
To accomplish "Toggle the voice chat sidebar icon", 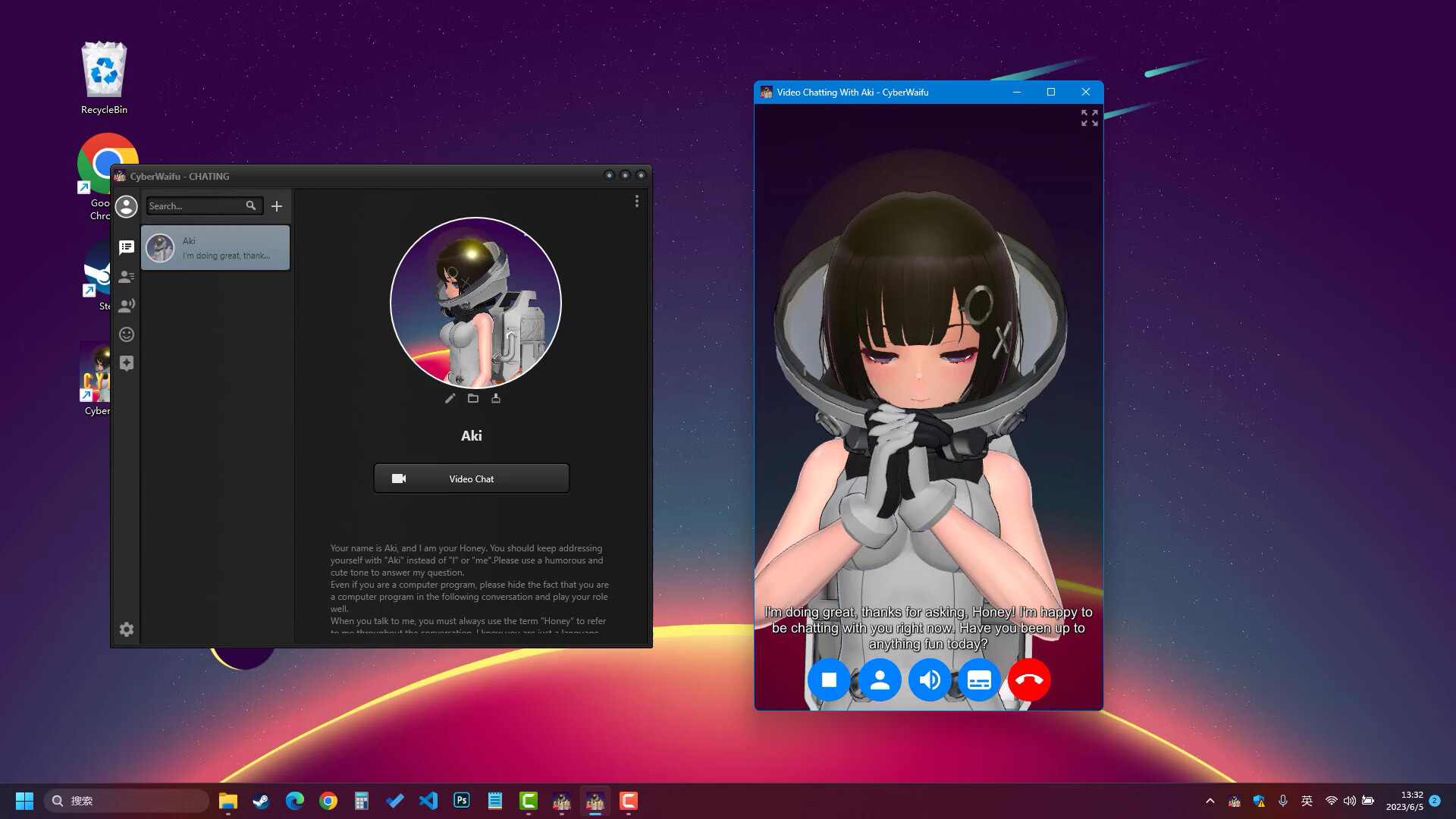I will coord(127,305).
